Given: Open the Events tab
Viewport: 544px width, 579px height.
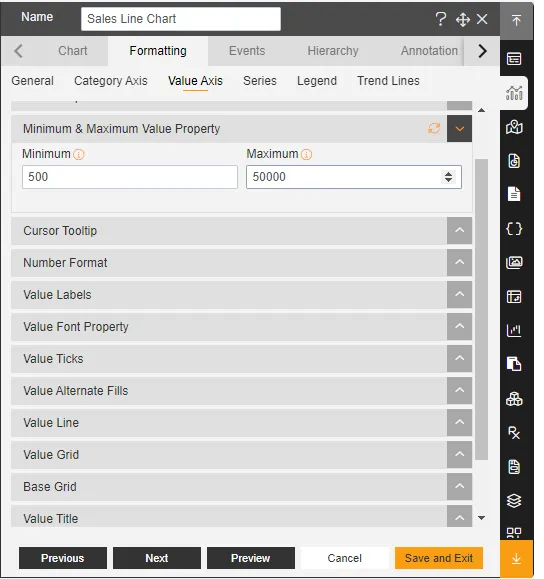Looking at the screenshot, I should coord(247,51).
